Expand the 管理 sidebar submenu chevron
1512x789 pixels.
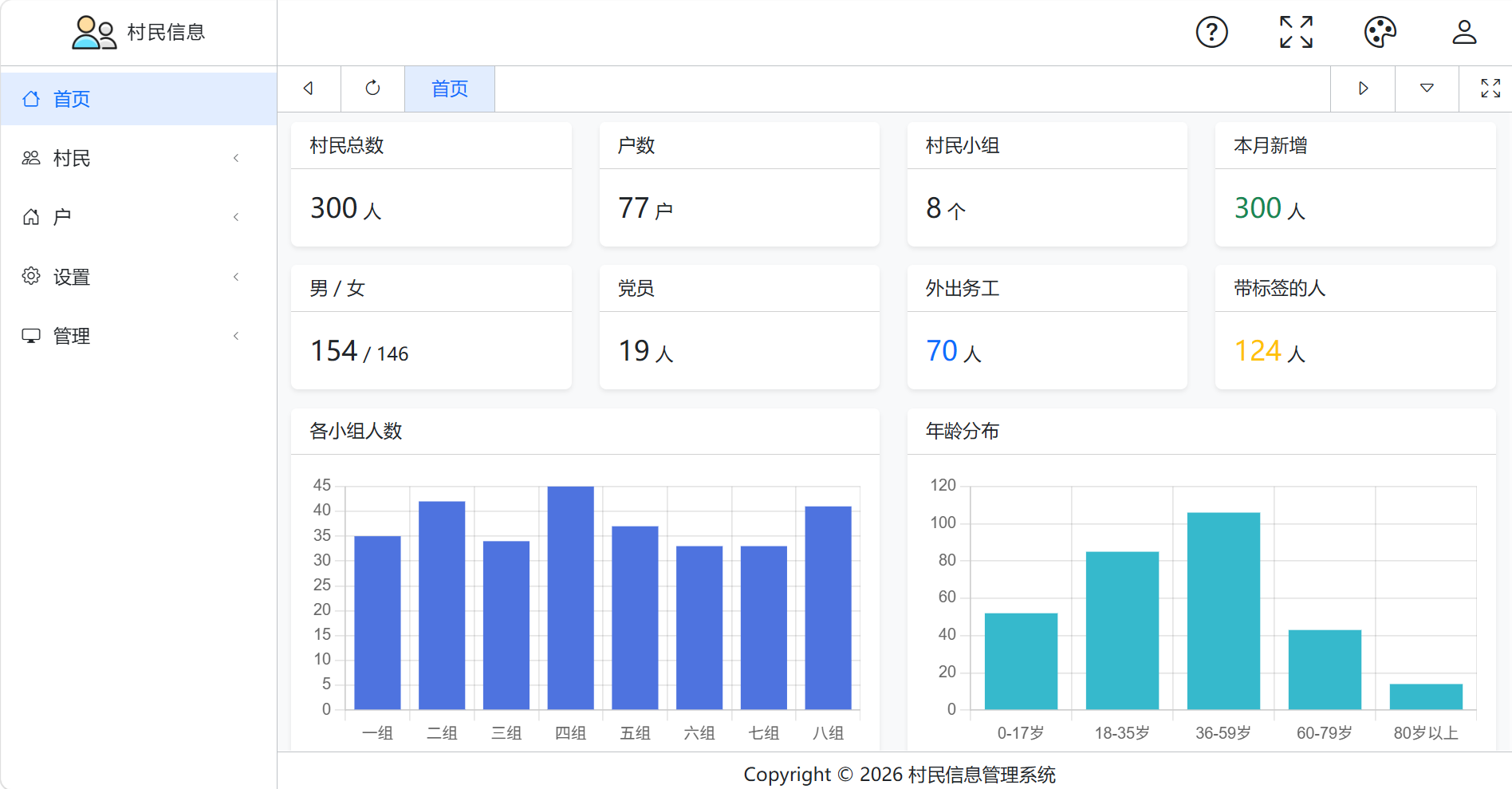236,336
